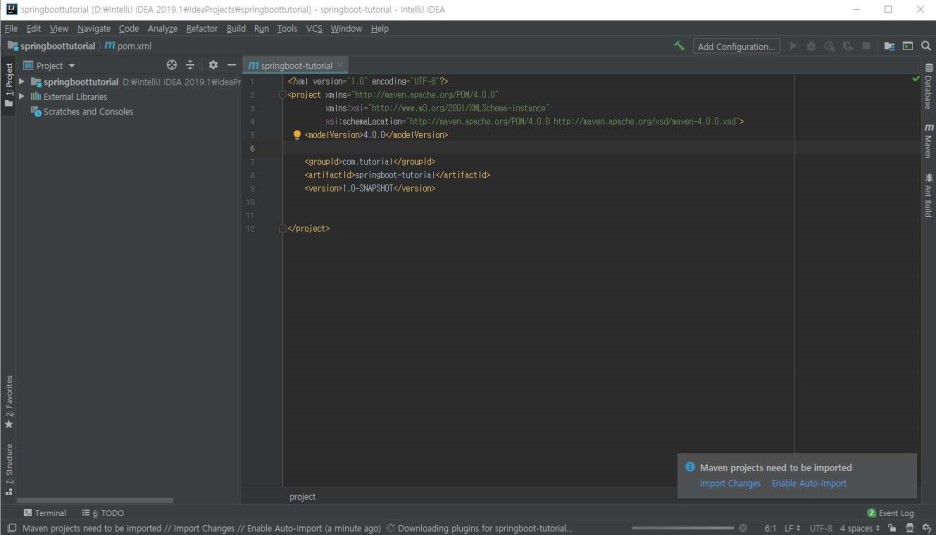The height and width of the screenshot is (535, 936).
Task: Open the Project view dropdown
Action: 50,66
